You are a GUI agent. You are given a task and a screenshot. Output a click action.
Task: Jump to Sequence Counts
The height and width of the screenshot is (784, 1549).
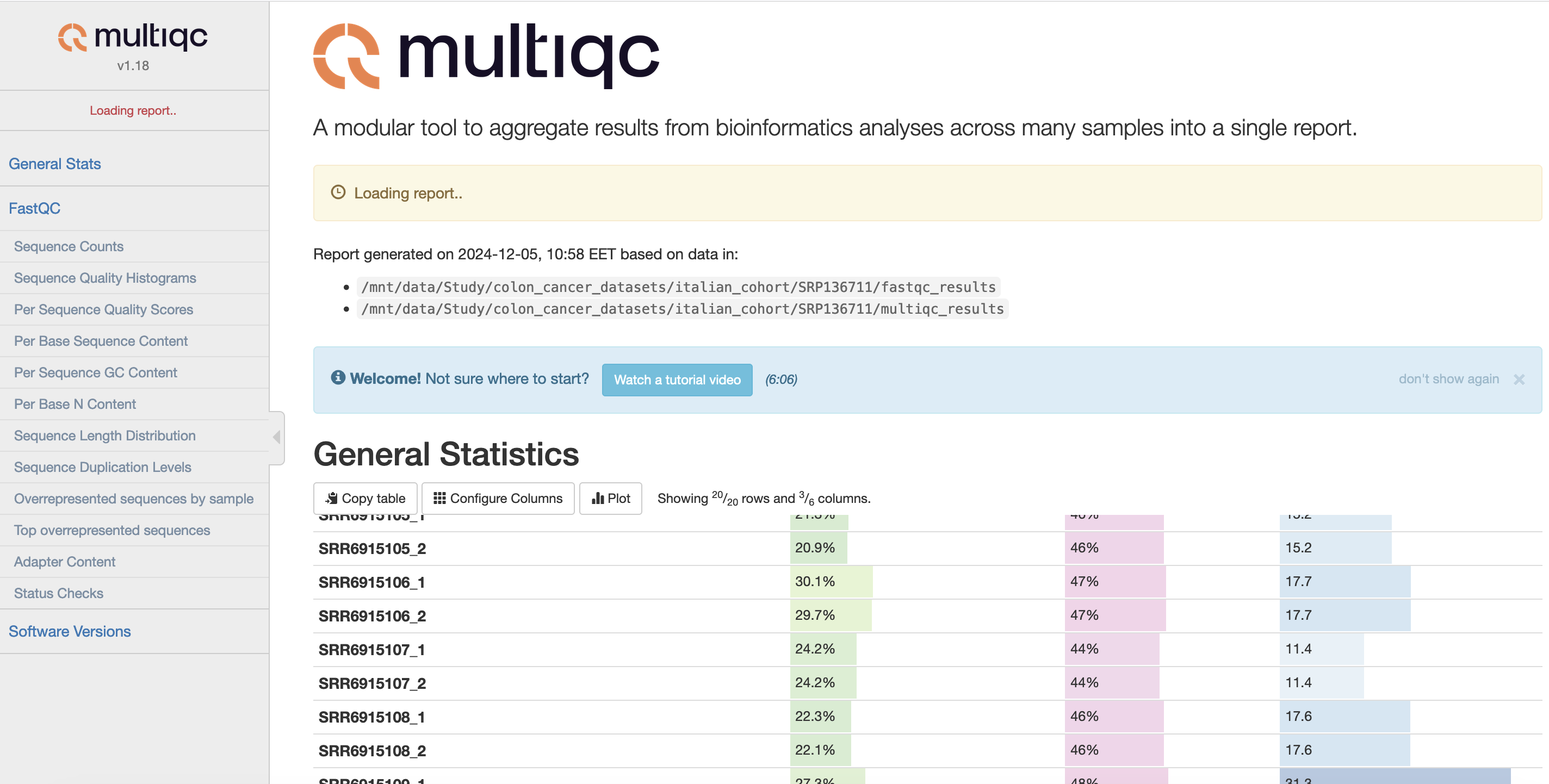coord(69,246)
